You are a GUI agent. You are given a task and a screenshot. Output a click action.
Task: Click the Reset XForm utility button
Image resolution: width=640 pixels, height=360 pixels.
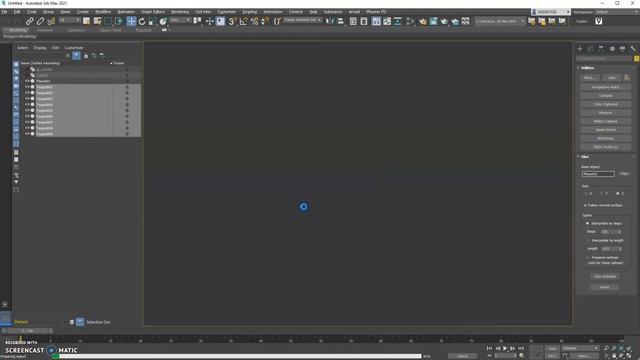[606, 130]
